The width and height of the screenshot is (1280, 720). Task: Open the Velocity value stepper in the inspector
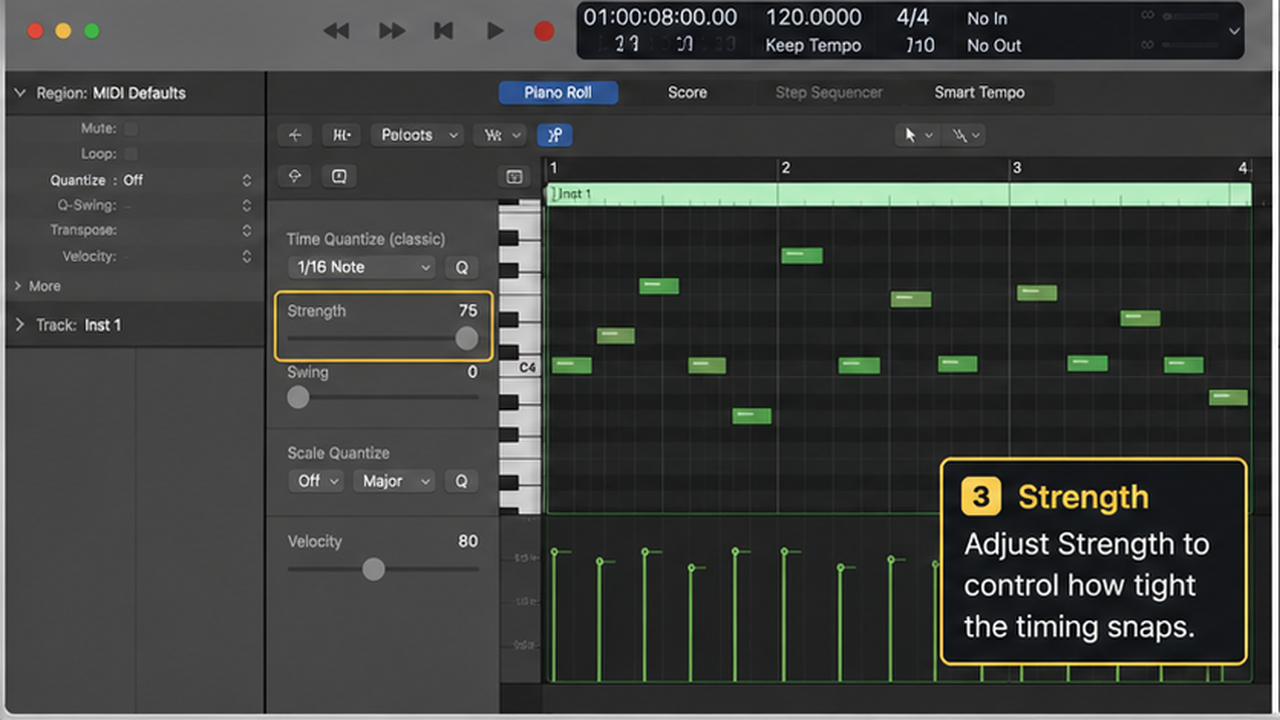pos(246,256)
